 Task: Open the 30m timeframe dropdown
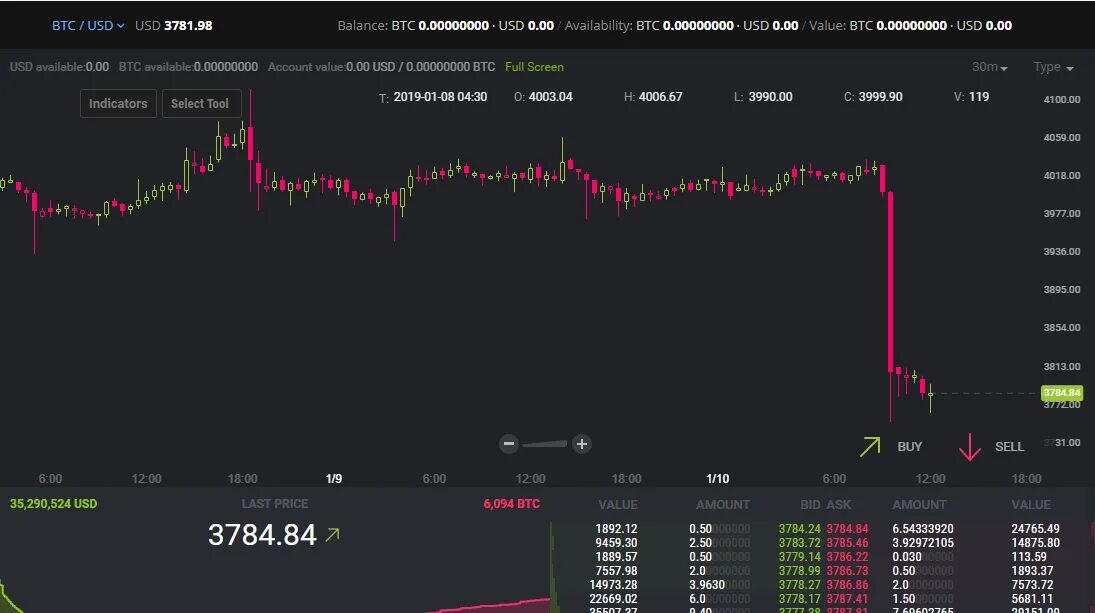coord(990,67)
